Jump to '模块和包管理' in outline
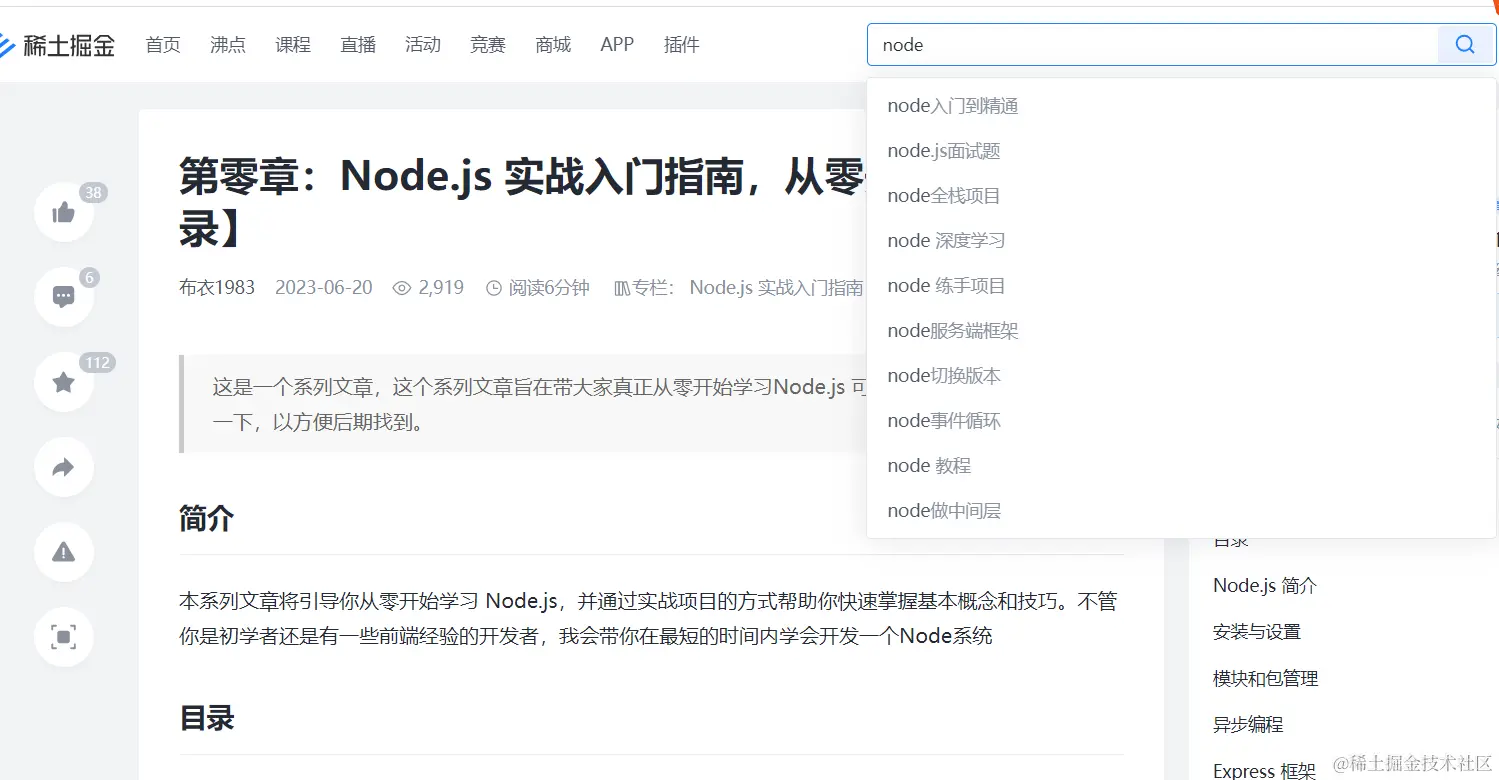The image size is (1499, 780). [x=1266, y=678]
